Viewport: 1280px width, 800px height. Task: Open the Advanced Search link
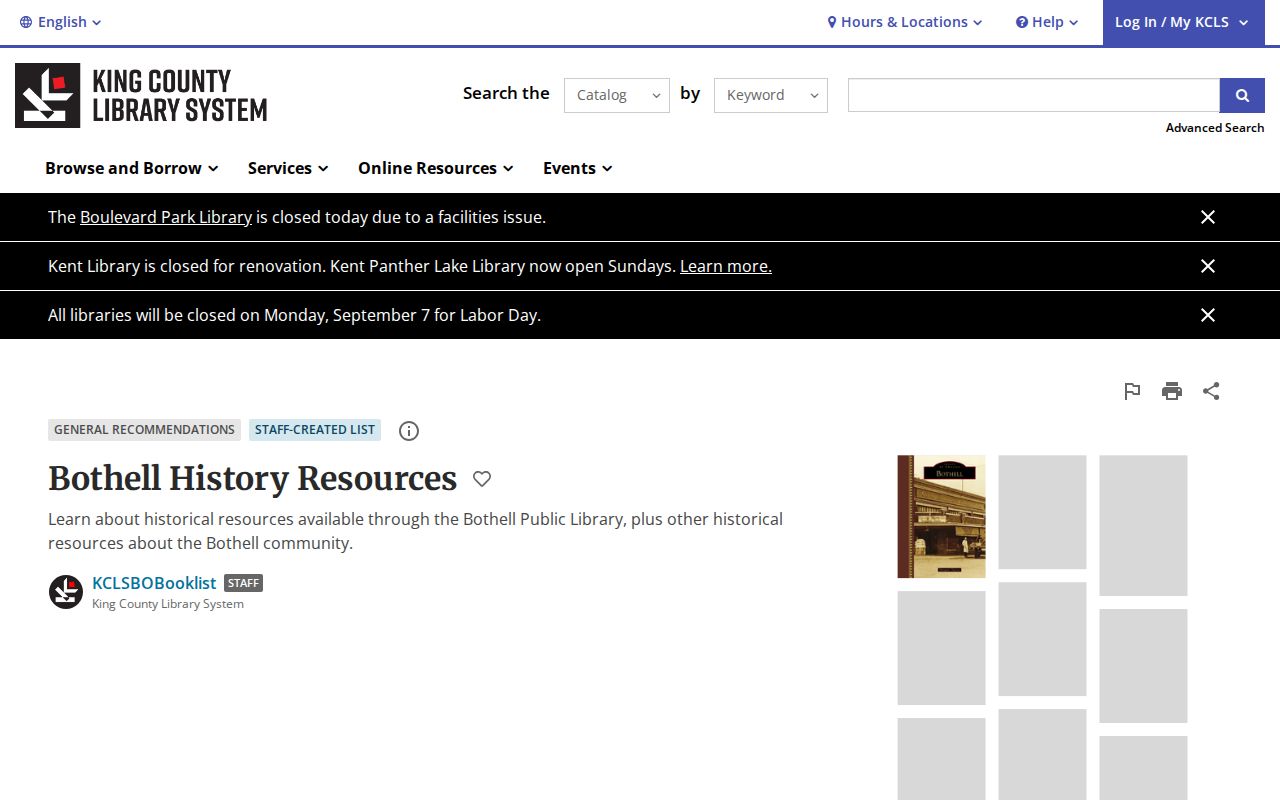coord(1215,128)
